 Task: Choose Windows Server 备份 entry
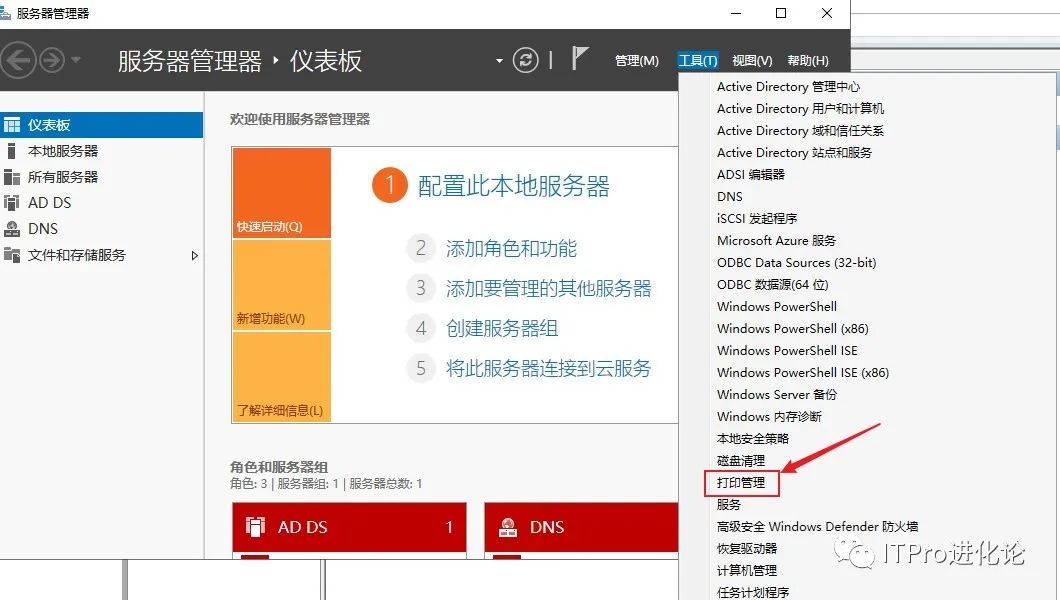(777, 395)
